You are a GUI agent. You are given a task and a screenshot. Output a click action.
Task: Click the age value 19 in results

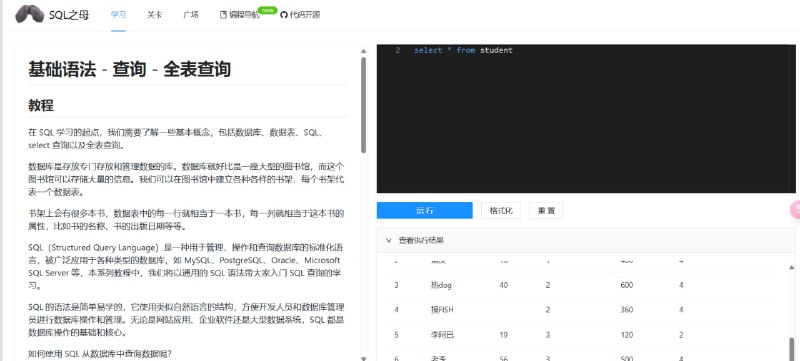(504, 335)
